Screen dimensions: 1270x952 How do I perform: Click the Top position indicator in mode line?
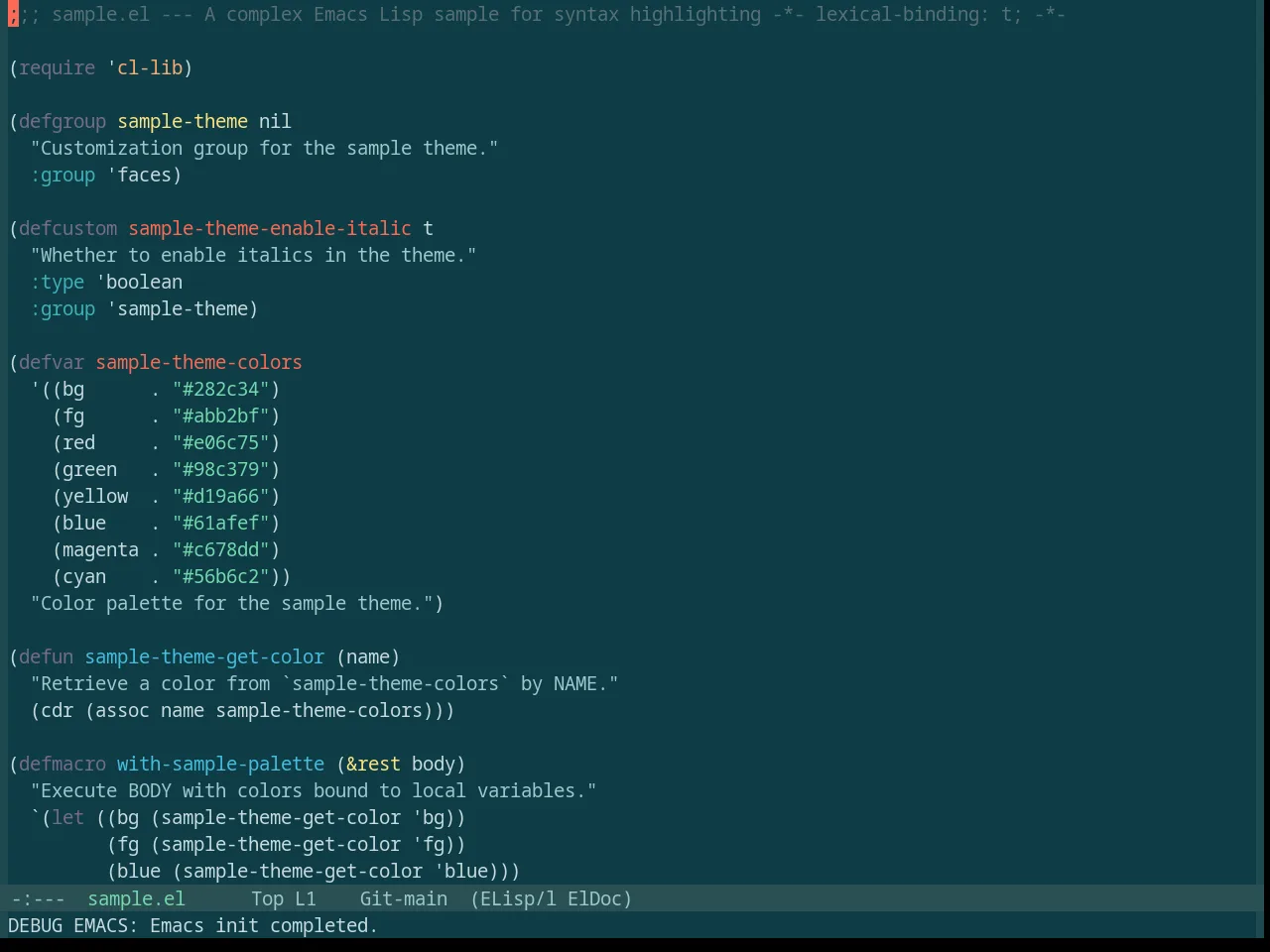coord(267,898)
